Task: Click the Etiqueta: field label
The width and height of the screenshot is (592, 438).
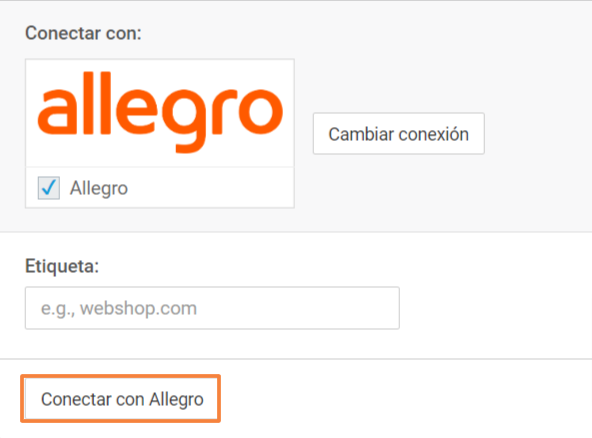Action: tap(62, 266)
